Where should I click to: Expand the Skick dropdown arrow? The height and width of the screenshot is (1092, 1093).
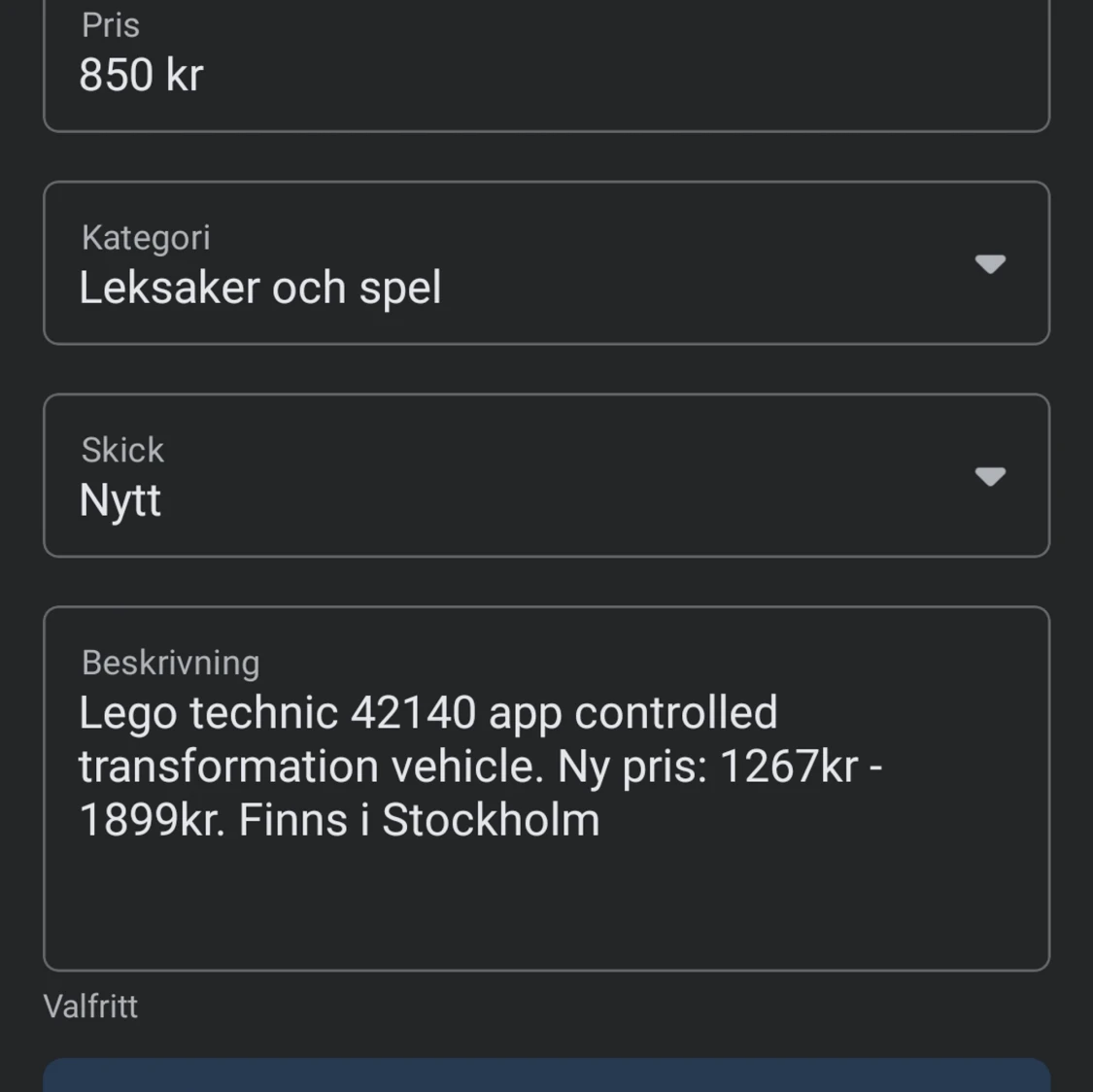pos(990,477)
